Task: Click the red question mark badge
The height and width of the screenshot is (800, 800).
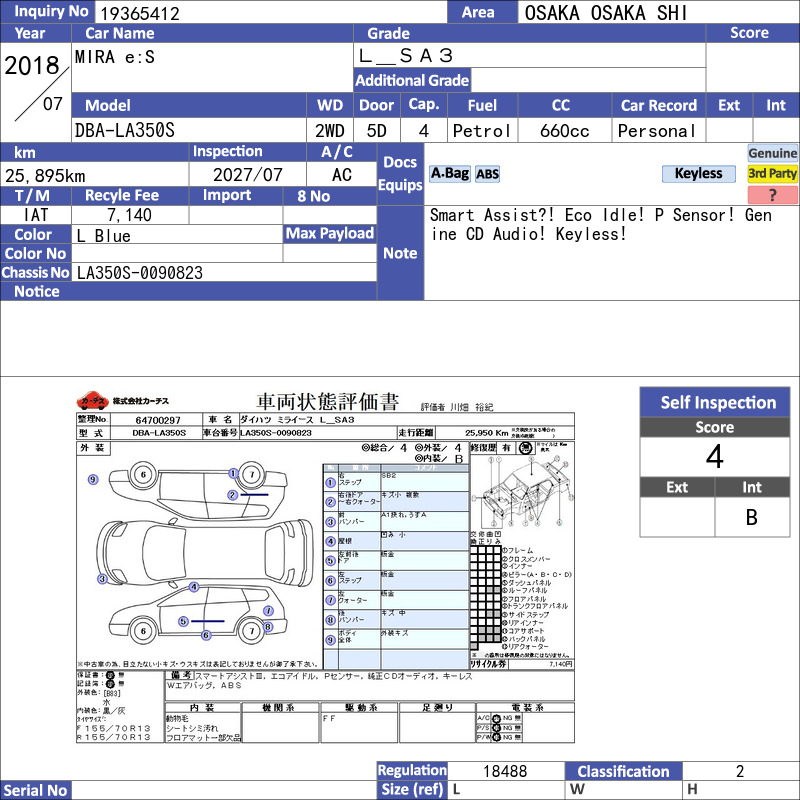Action: (772, 195)
